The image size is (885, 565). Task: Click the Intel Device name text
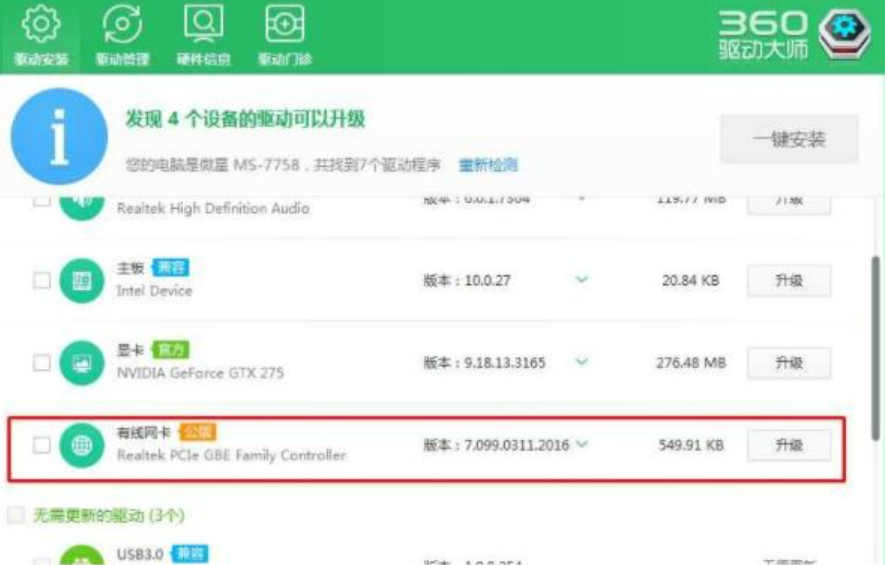(x=155, y=291)
